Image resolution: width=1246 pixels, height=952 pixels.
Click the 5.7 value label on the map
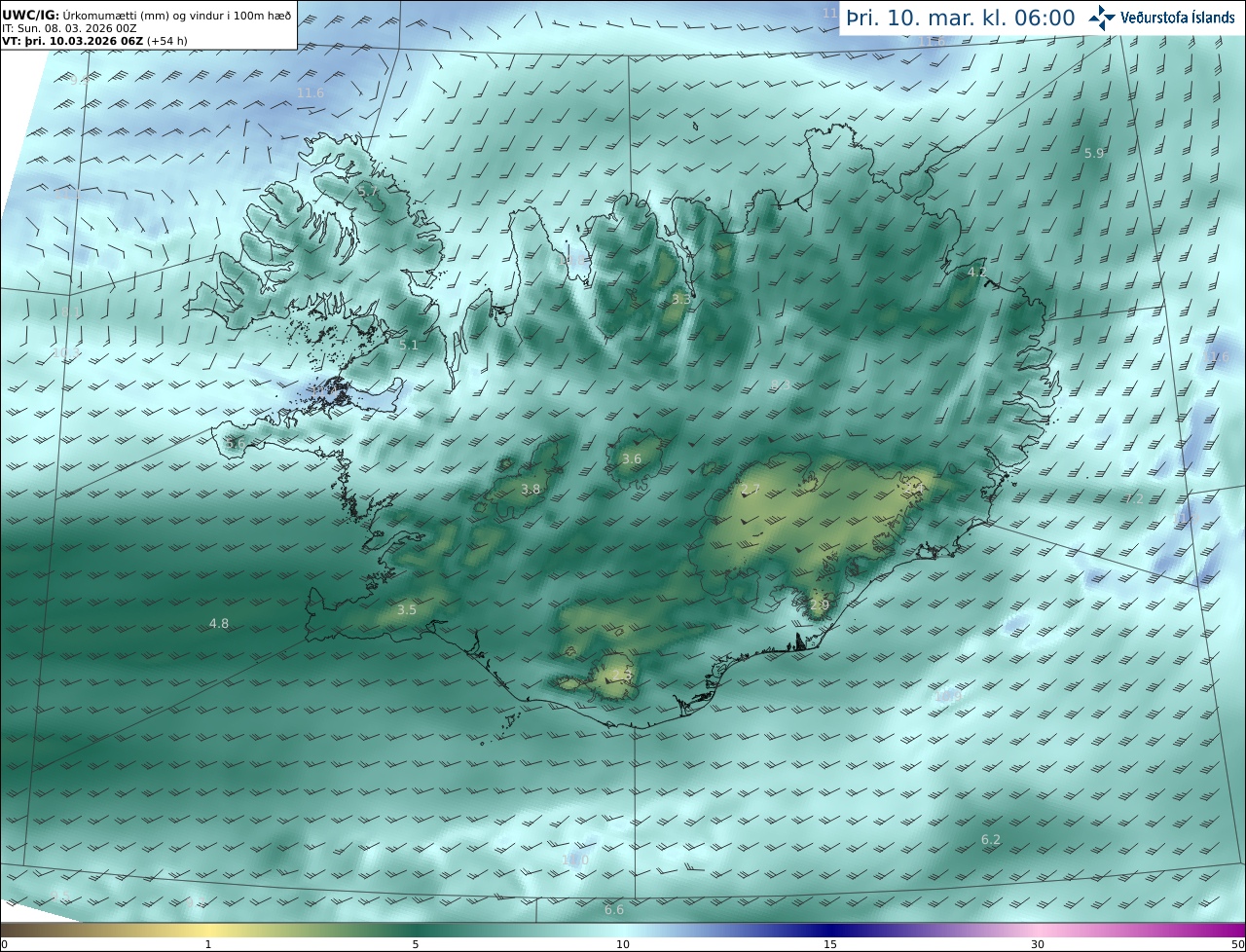[x=367, y=192]
